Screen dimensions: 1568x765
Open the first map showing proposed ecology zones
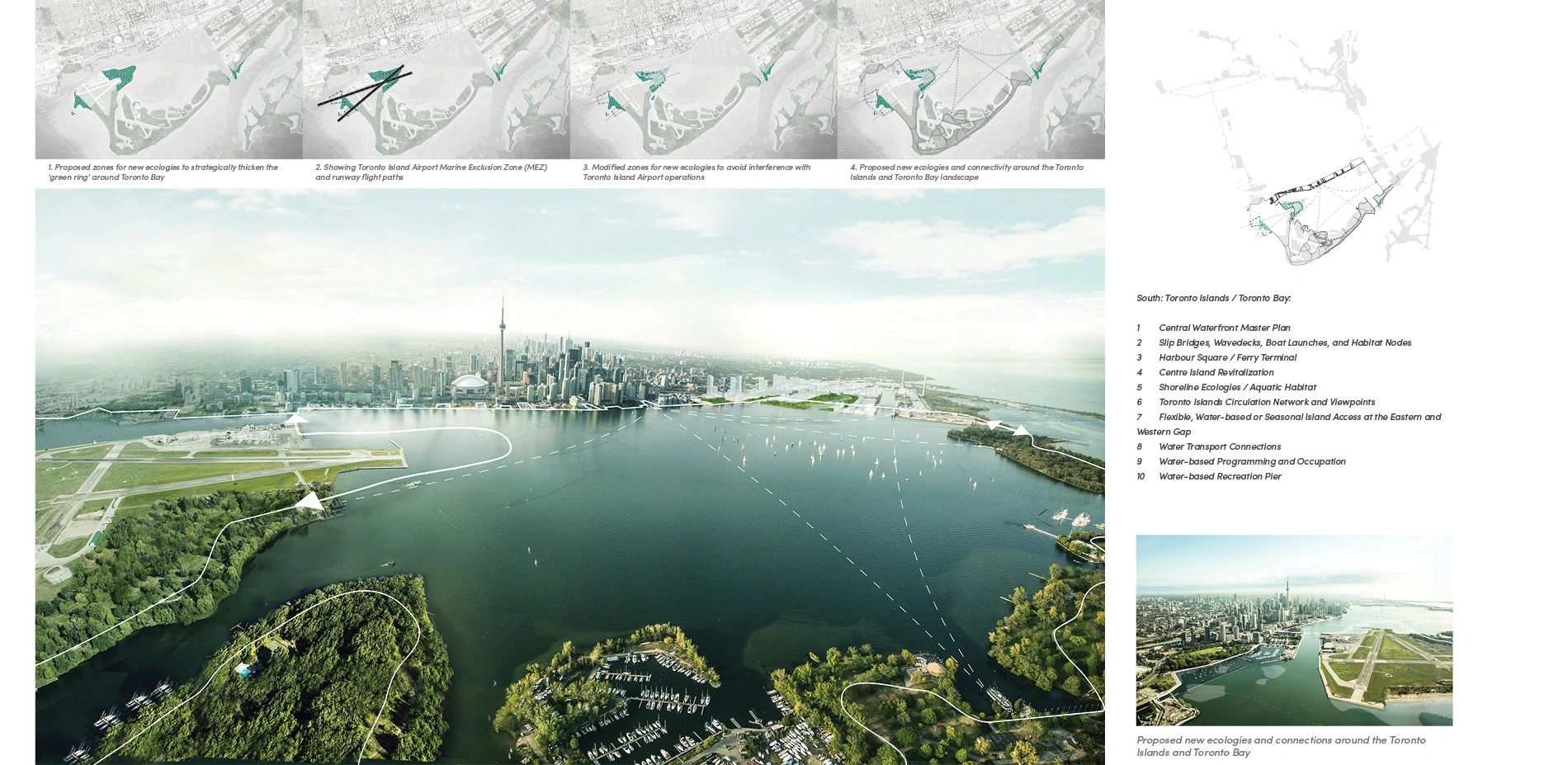(168, 79)
